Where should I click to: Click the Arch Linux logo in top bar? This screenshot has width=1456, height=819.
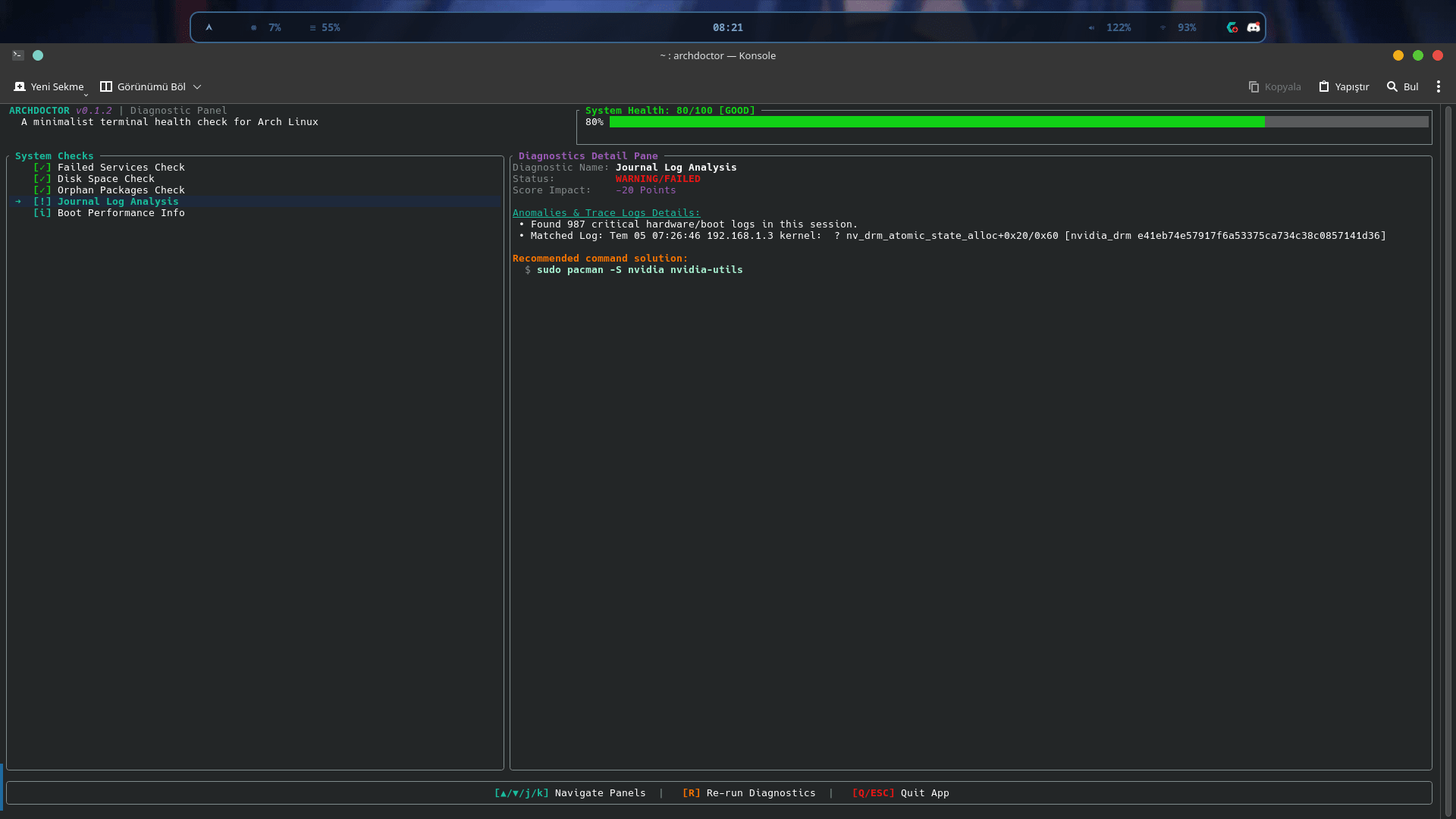pos(209,27)
